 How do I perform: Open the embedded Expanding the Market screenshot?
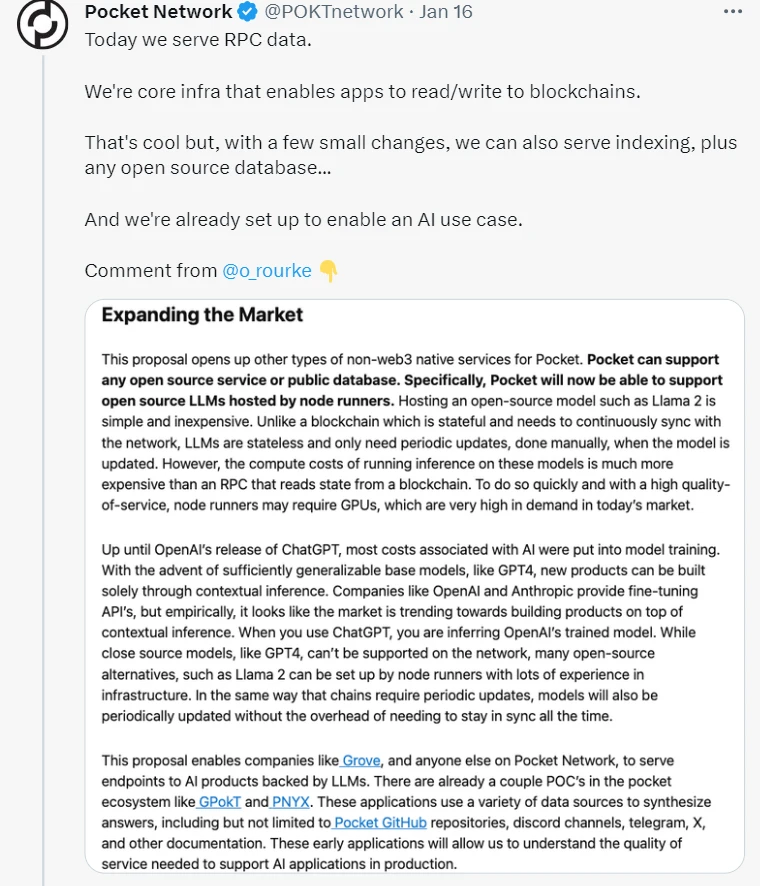point(410,590)
